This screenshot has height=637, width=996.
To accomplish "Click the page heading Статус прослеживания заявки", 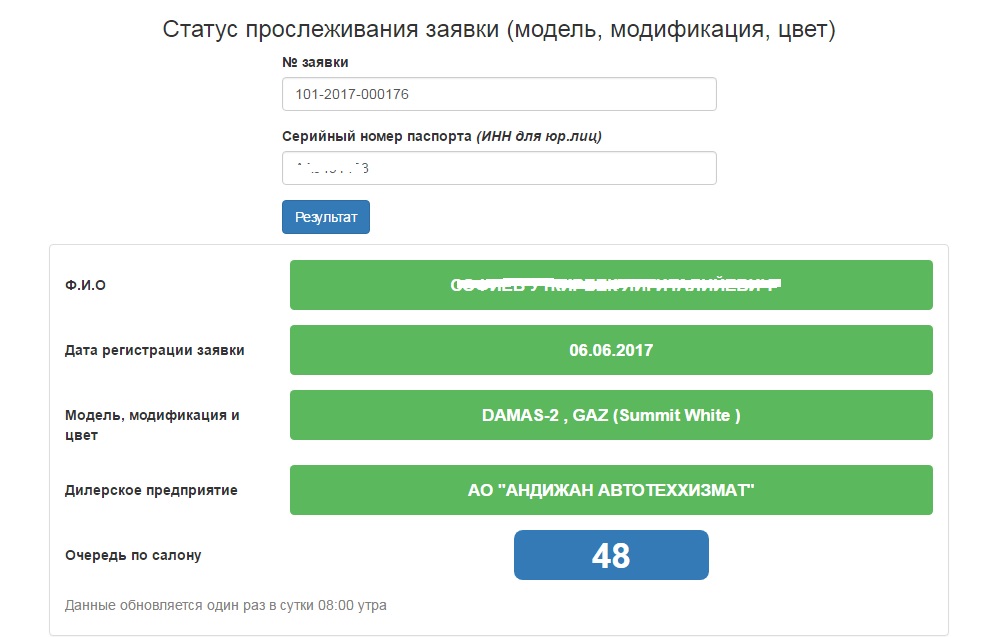I will click(x=498, y=29).
